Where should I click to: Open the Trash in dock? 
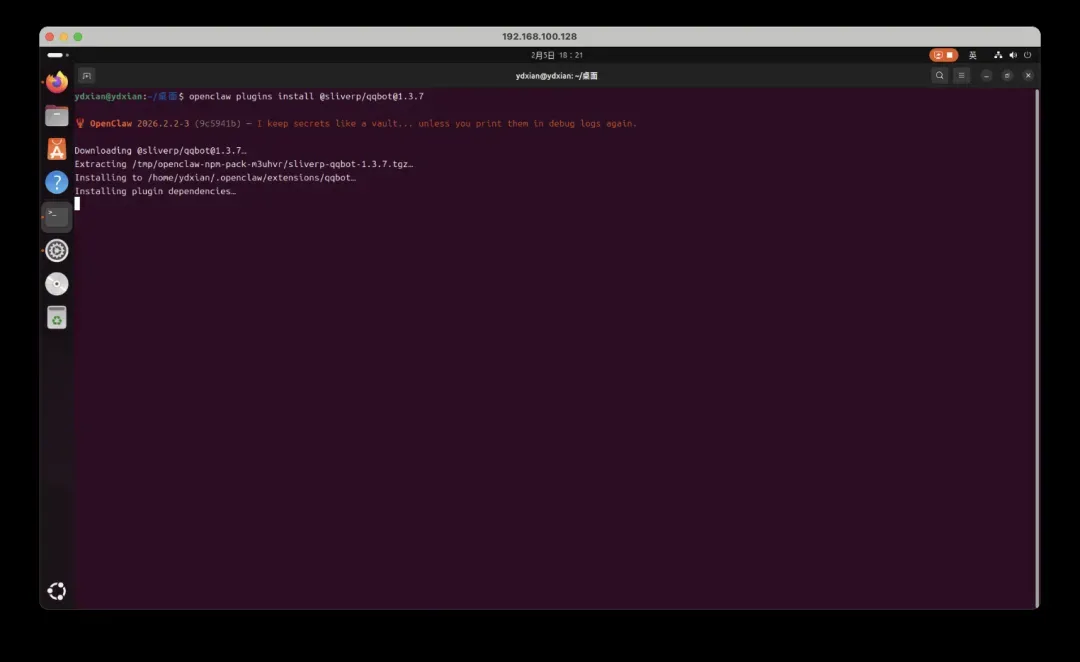point(57,318)
